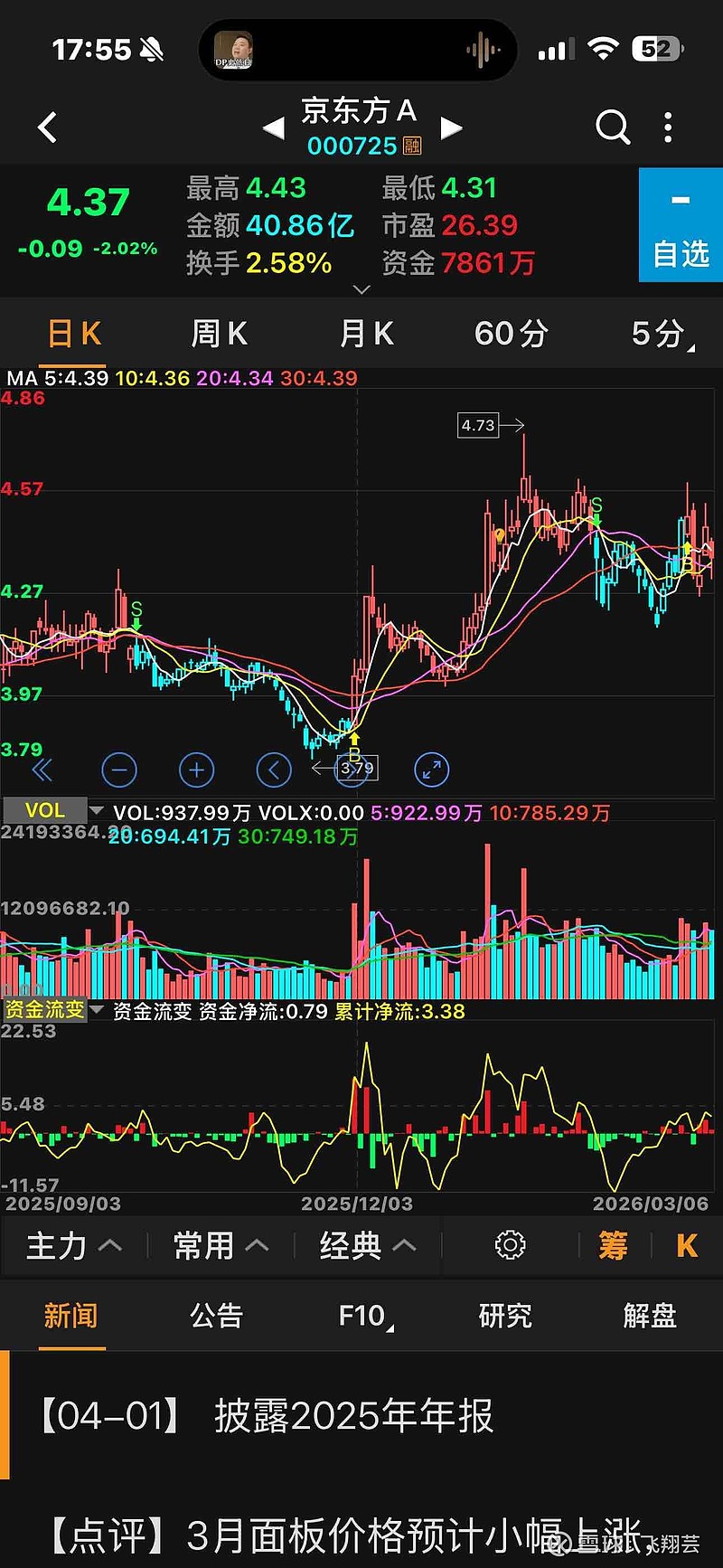Open the 新闻 tab
Image resolution: width=723 pixels, height=1568 pixels.
pos(70,1316)
